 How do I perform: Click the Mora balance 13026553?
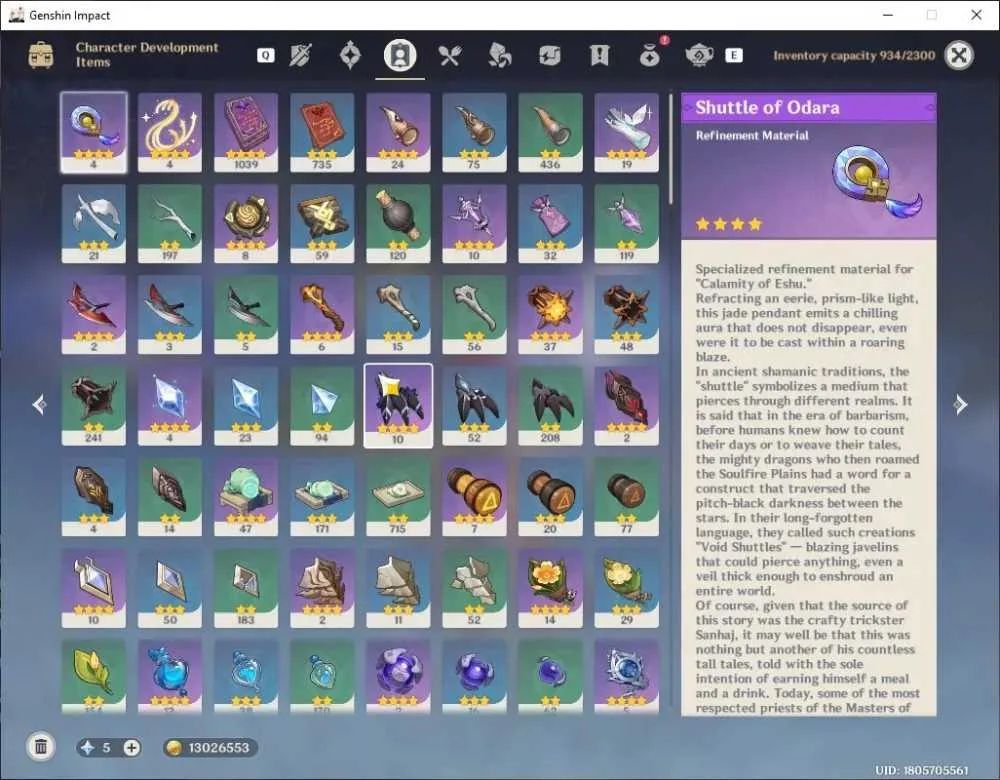click(x=210, y=747)
